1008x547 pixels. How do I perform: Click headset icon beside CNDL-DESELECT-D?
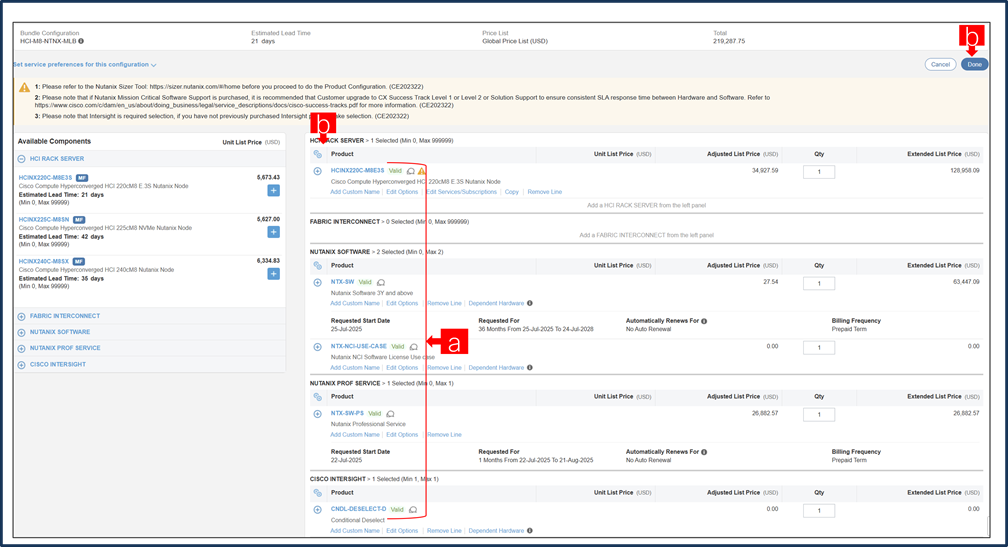(413, 509)
